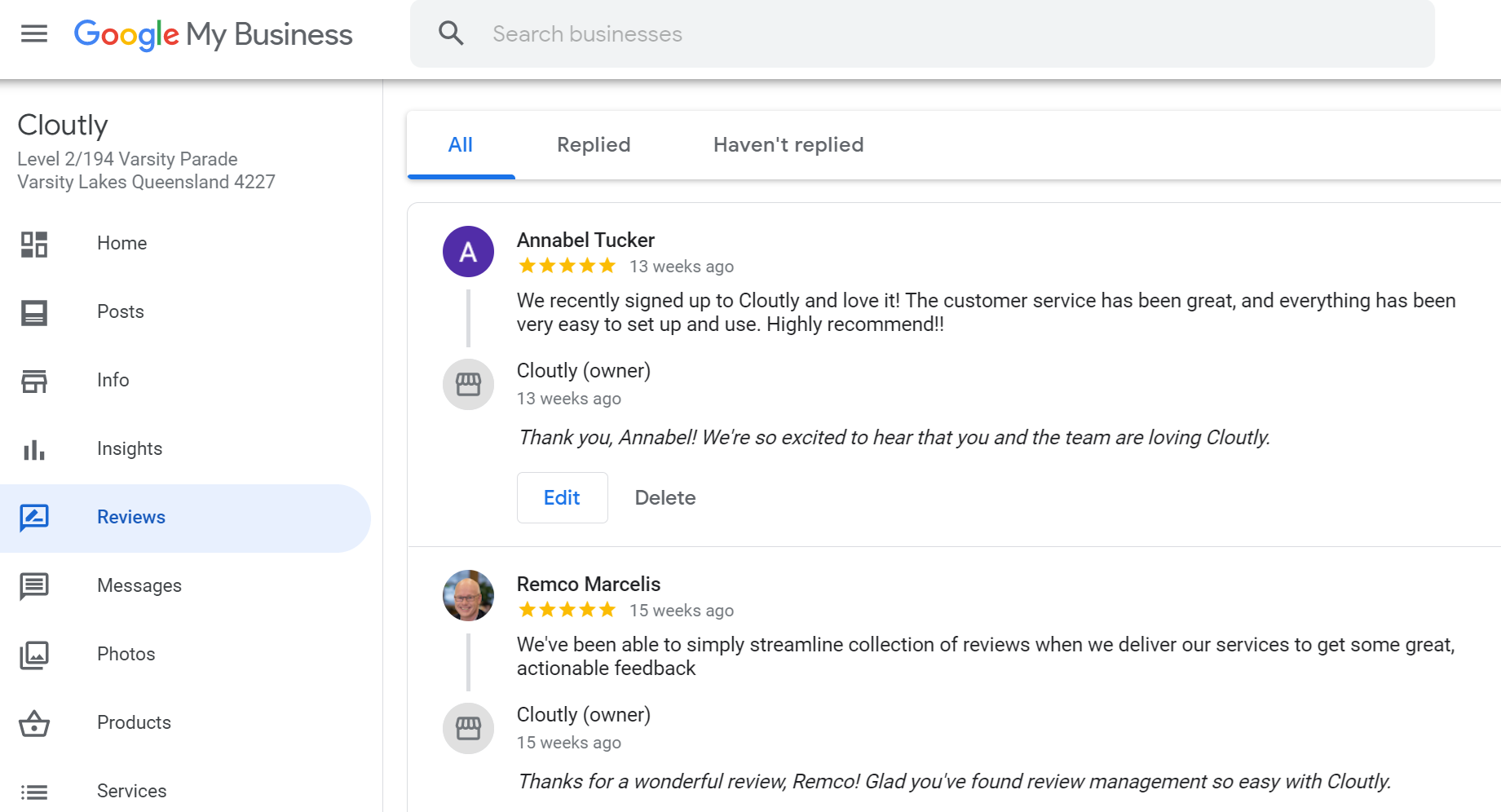Click Annabel's '13 weeks ago' review date
Screen dimensions: 1501x812
point(682,267)
